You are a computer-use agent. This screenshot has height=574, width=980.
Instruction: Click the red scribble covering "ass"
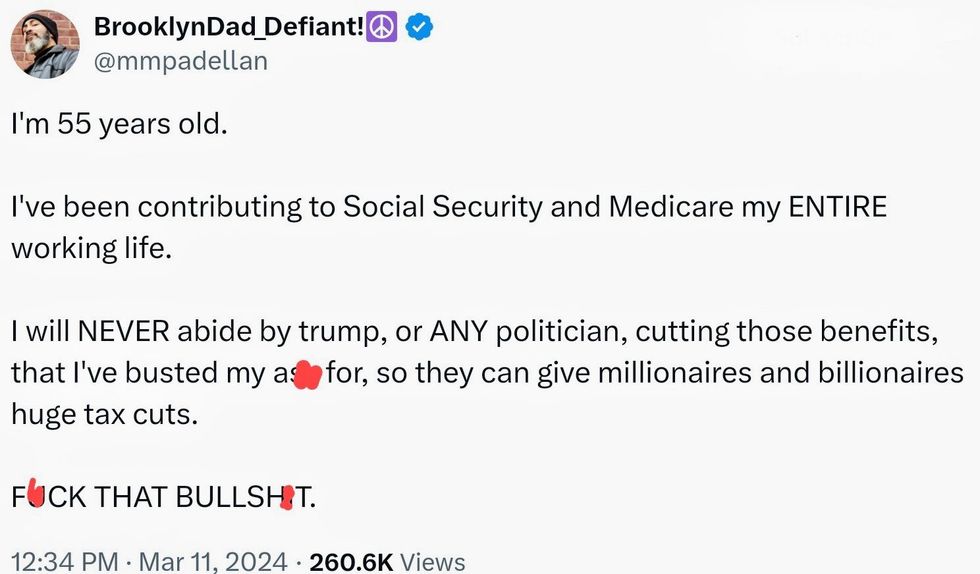click(x=308, y=375)
